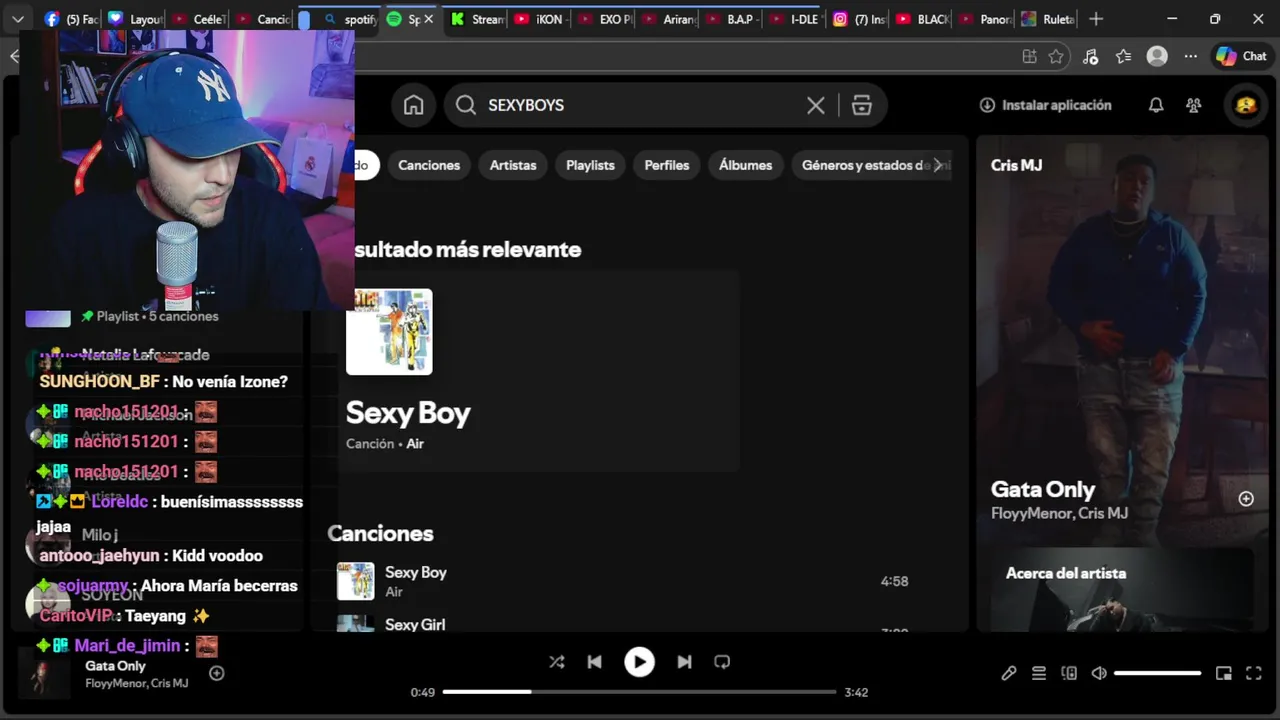Open the profile avatar menu

click(1246, 105)
